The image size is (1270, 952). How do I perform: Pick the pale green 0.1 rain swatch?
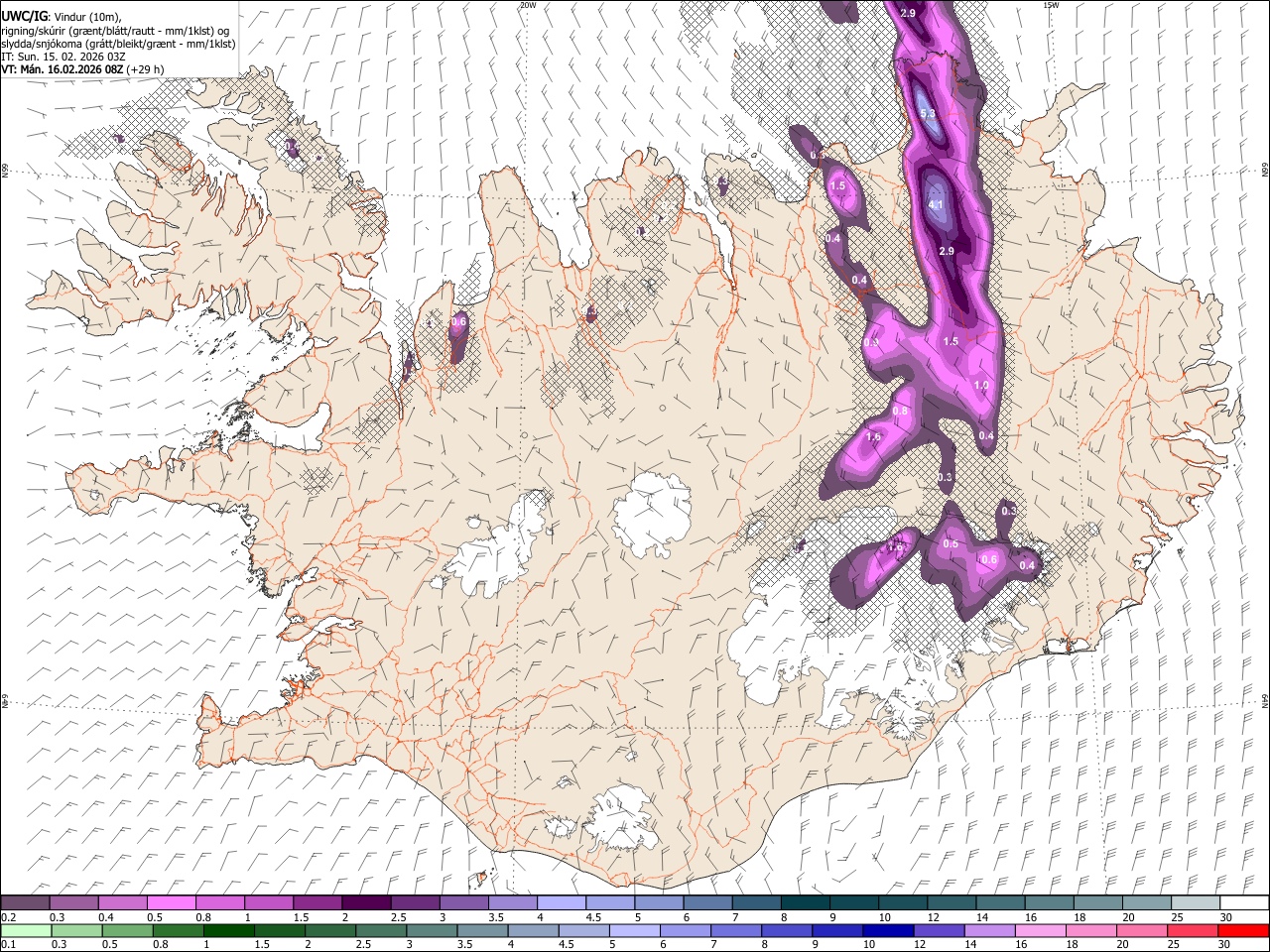(26, 931)
